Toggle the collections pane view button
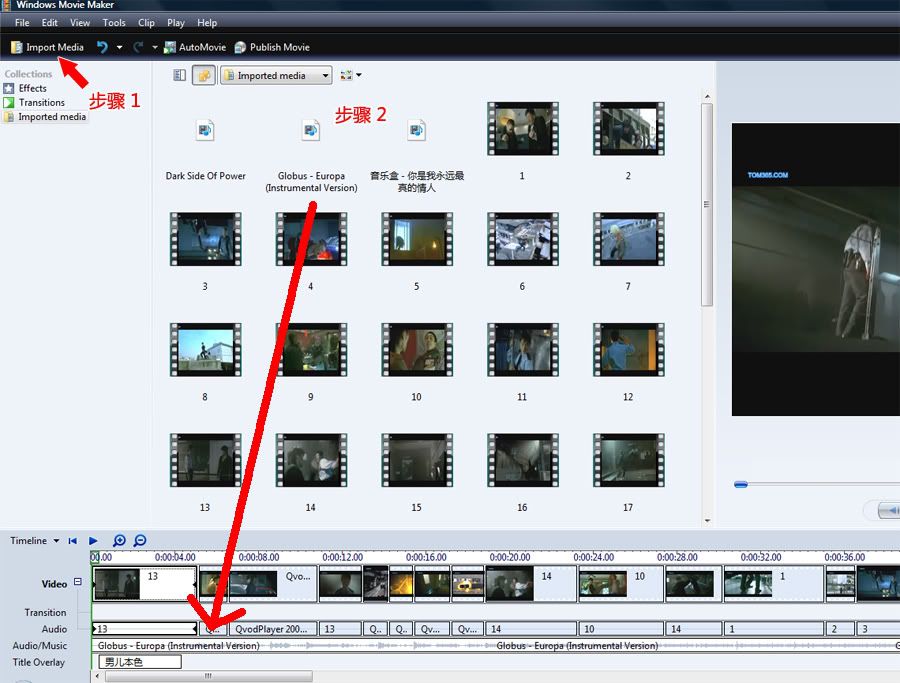This screenshot has width=900, height=683. pyautogui.click(x=180, y=75)
